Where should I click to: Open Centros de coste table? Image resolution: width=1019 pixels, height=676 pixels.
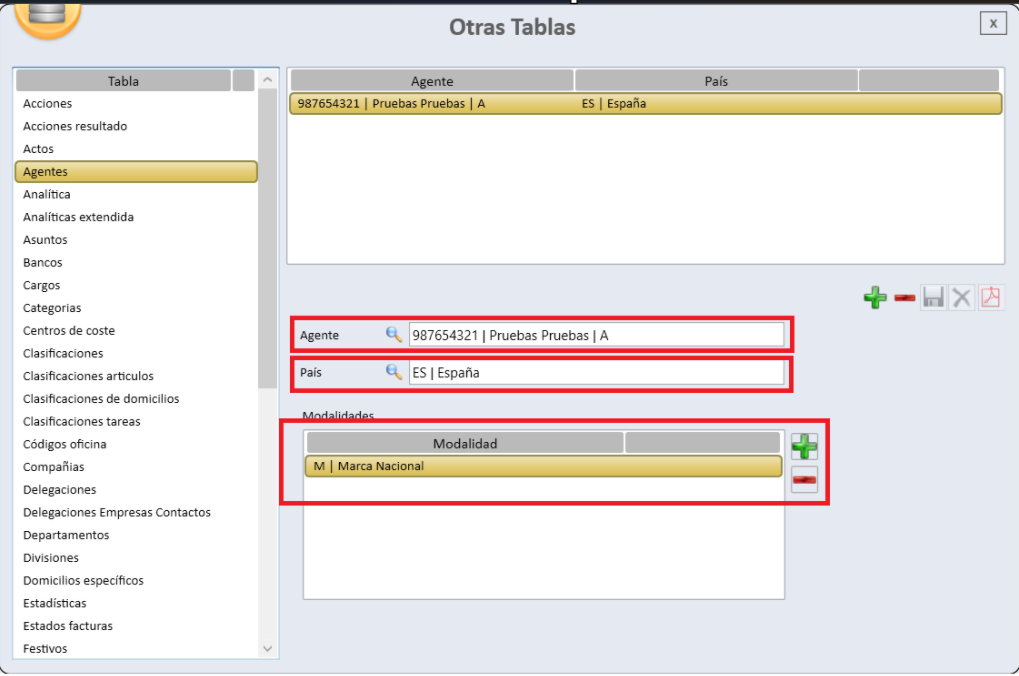[x=69, y=331]
